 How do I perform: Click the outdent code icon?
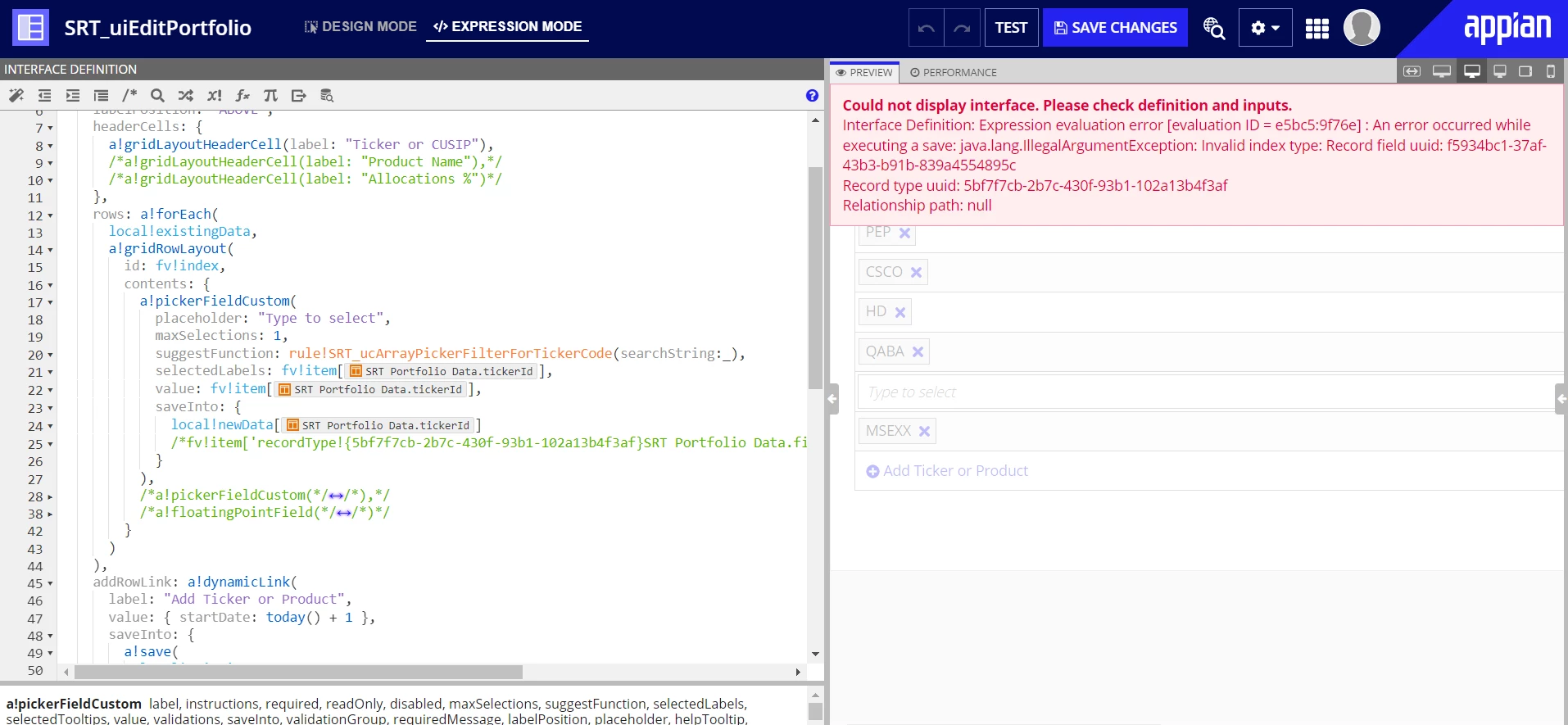click(44, 96)
